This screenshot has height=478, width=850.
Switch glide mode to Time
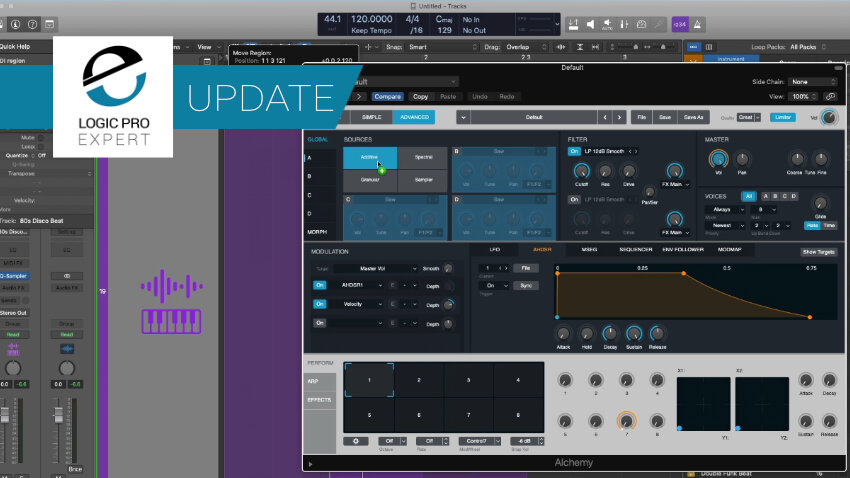click(x=829, y=225)
